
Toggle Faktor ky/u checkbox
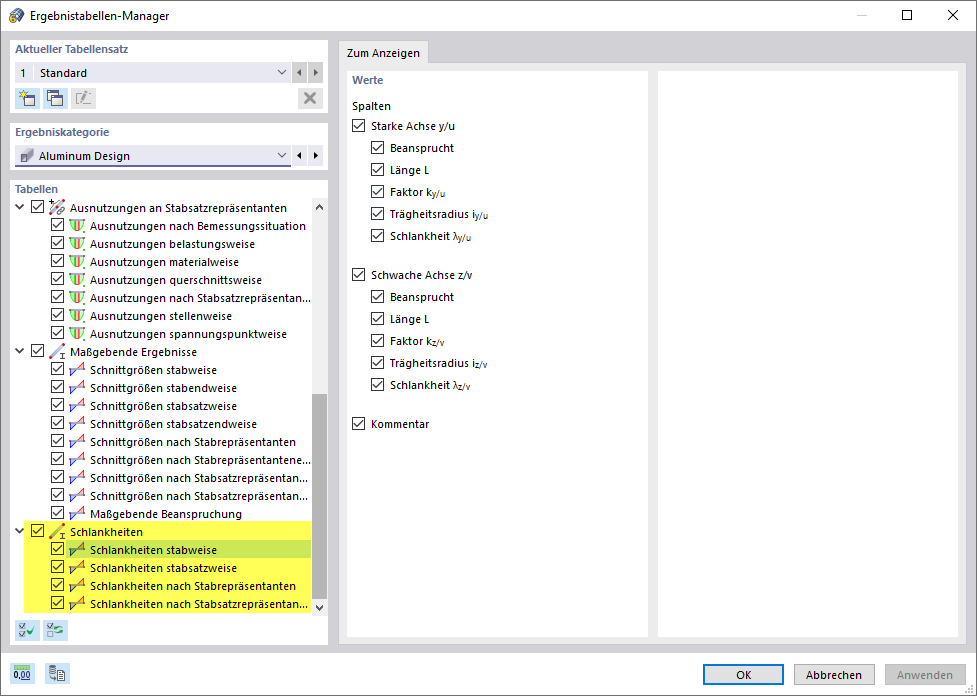click(378, 192)
